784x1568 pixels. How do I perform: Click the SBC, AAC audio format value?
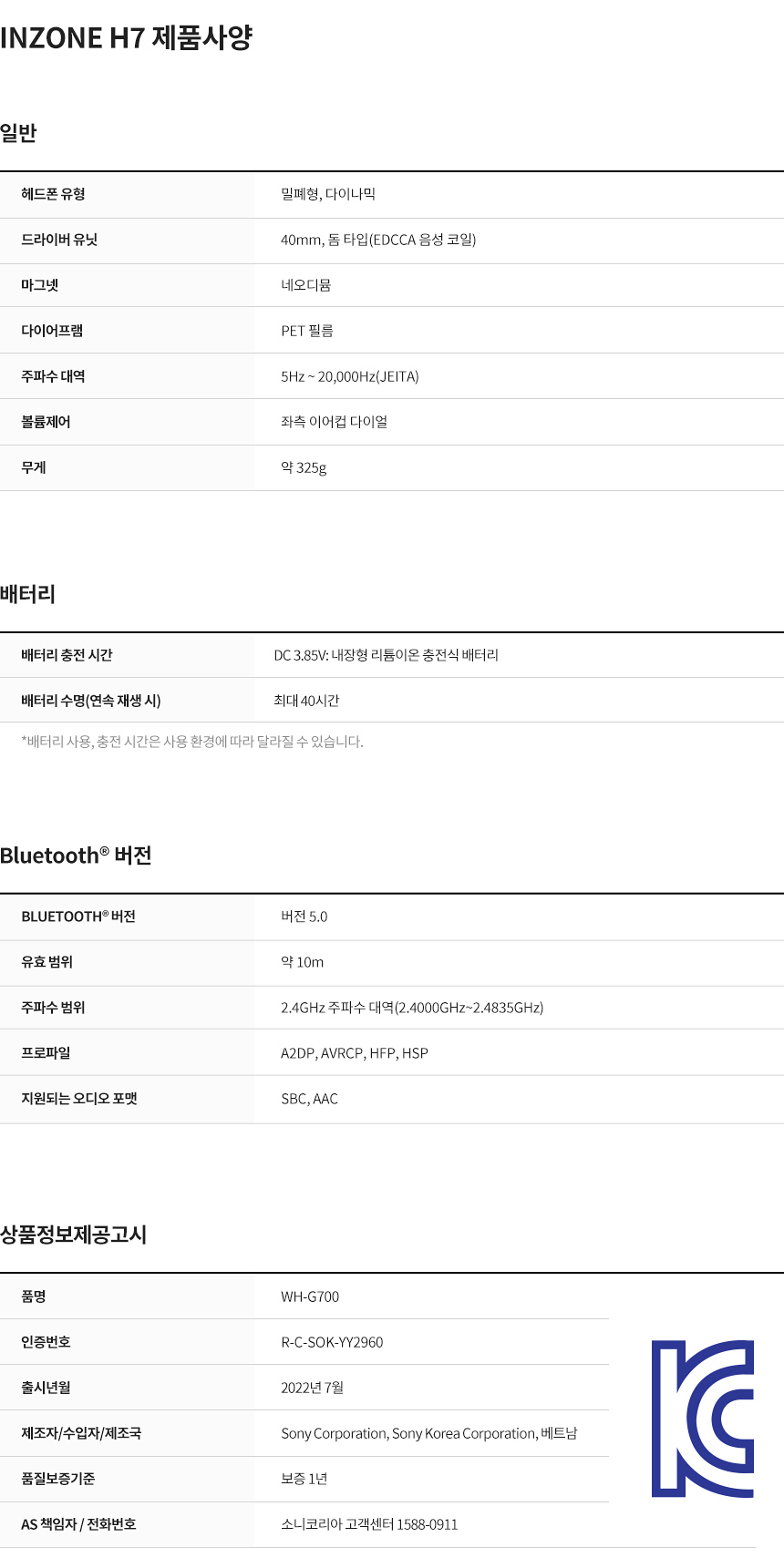tap(309, 1099)
